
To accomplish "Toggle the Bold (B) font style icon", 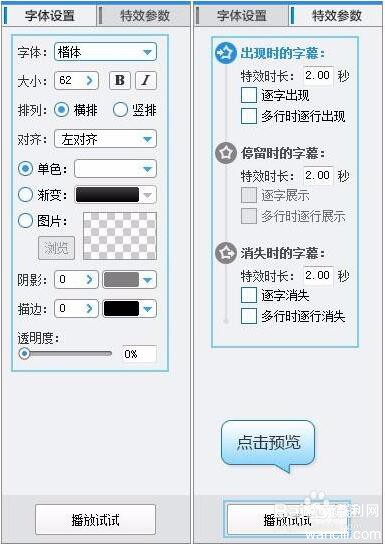I will [x=120, y=80].
